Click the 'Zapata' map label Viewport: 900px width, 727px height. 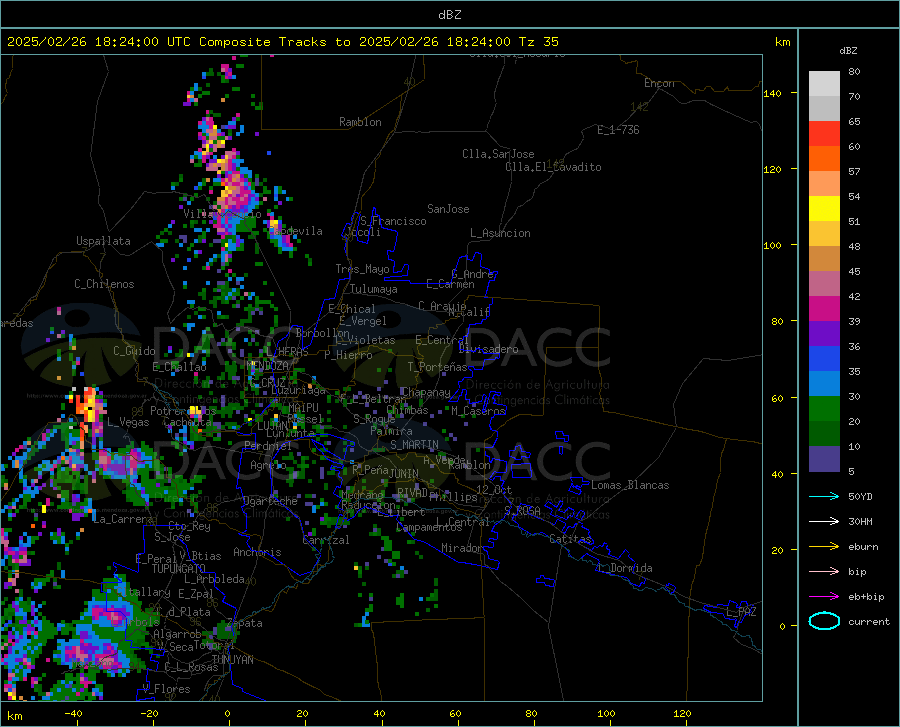[x=245, y=623]
